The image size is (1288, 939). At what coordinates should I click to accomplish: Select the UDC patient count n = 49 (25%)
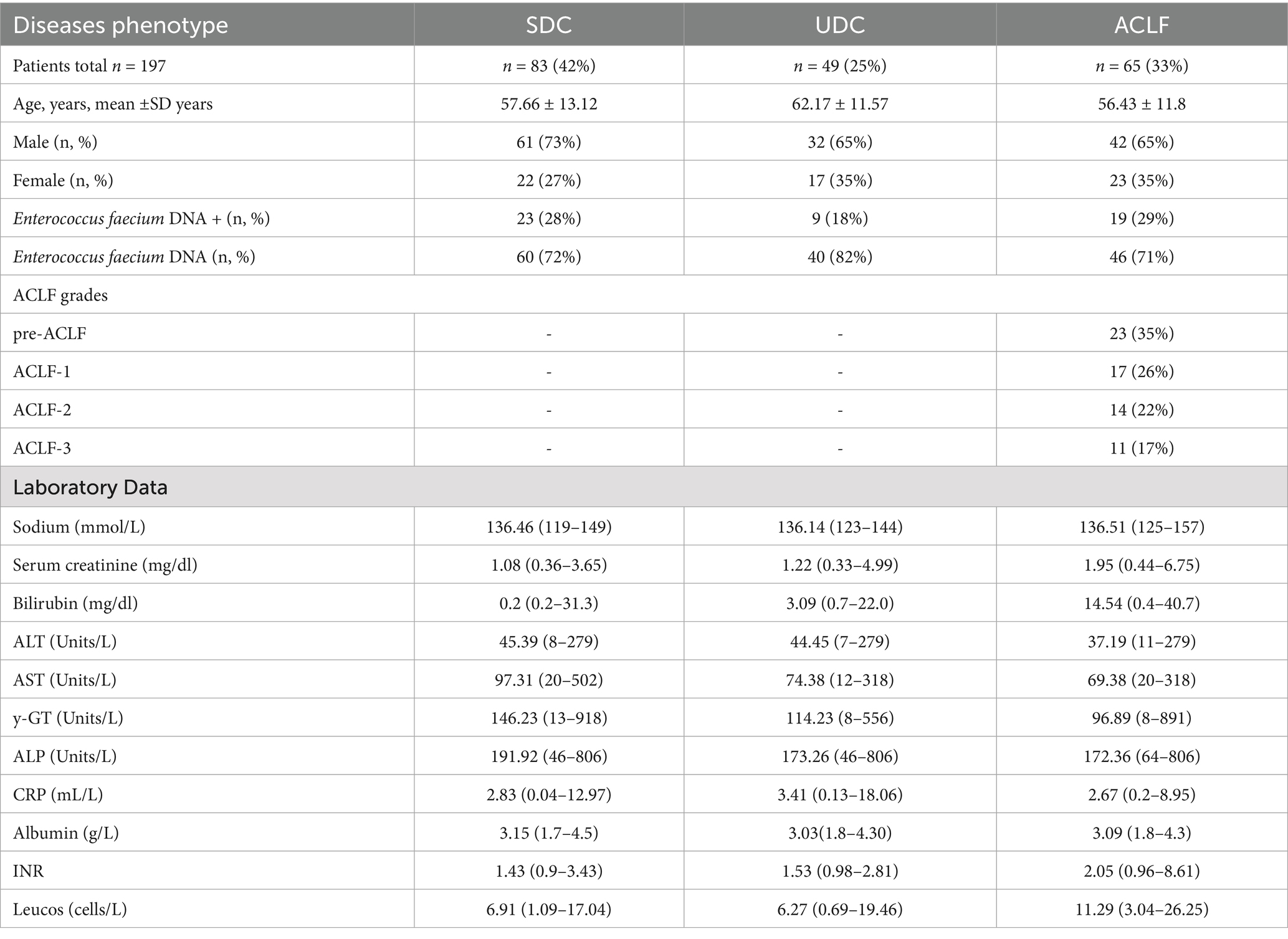coord(839,65)
